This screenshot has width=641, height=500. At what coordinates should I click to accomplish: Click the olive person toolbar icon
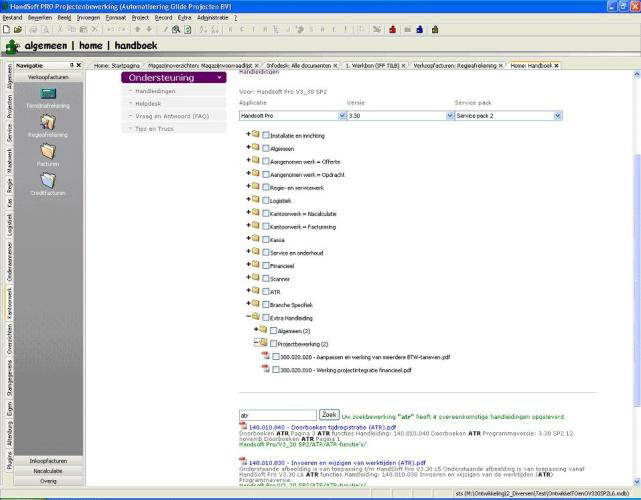click(x=435, y=29)
